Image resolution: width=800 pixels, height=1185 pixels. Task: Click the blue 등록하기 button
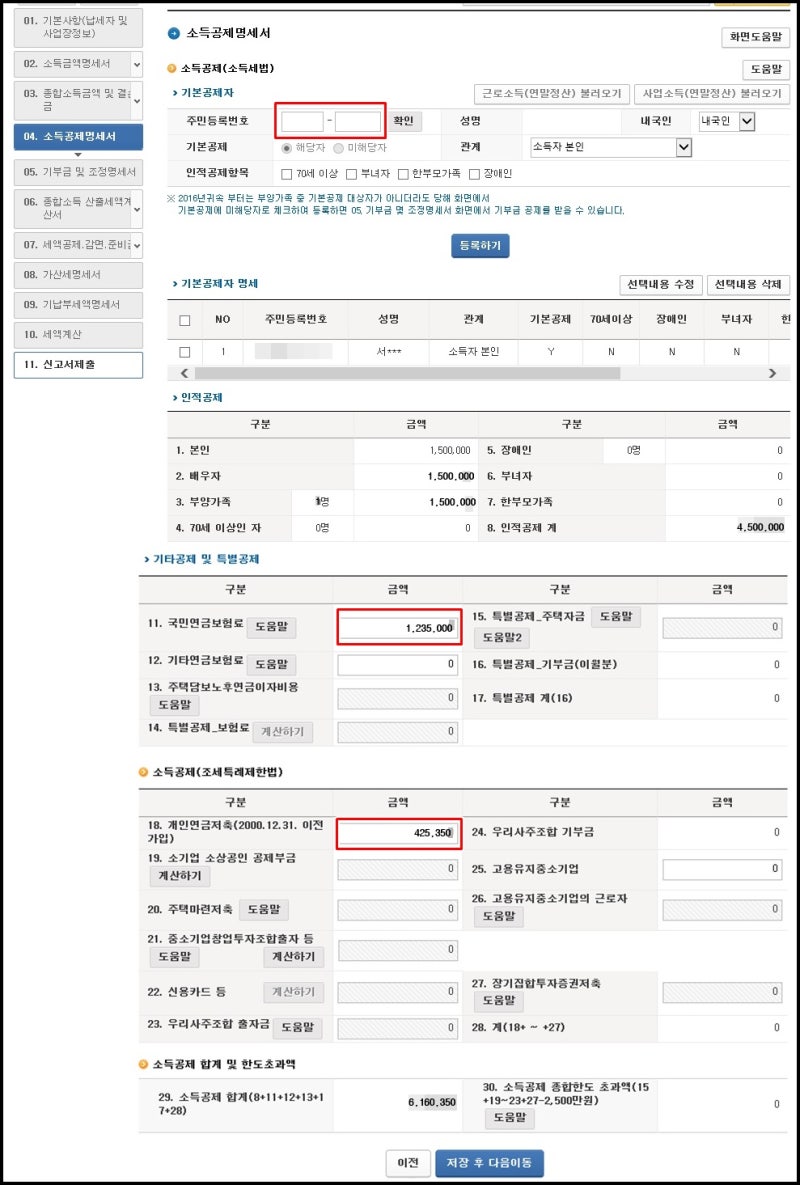pos(480,245)
